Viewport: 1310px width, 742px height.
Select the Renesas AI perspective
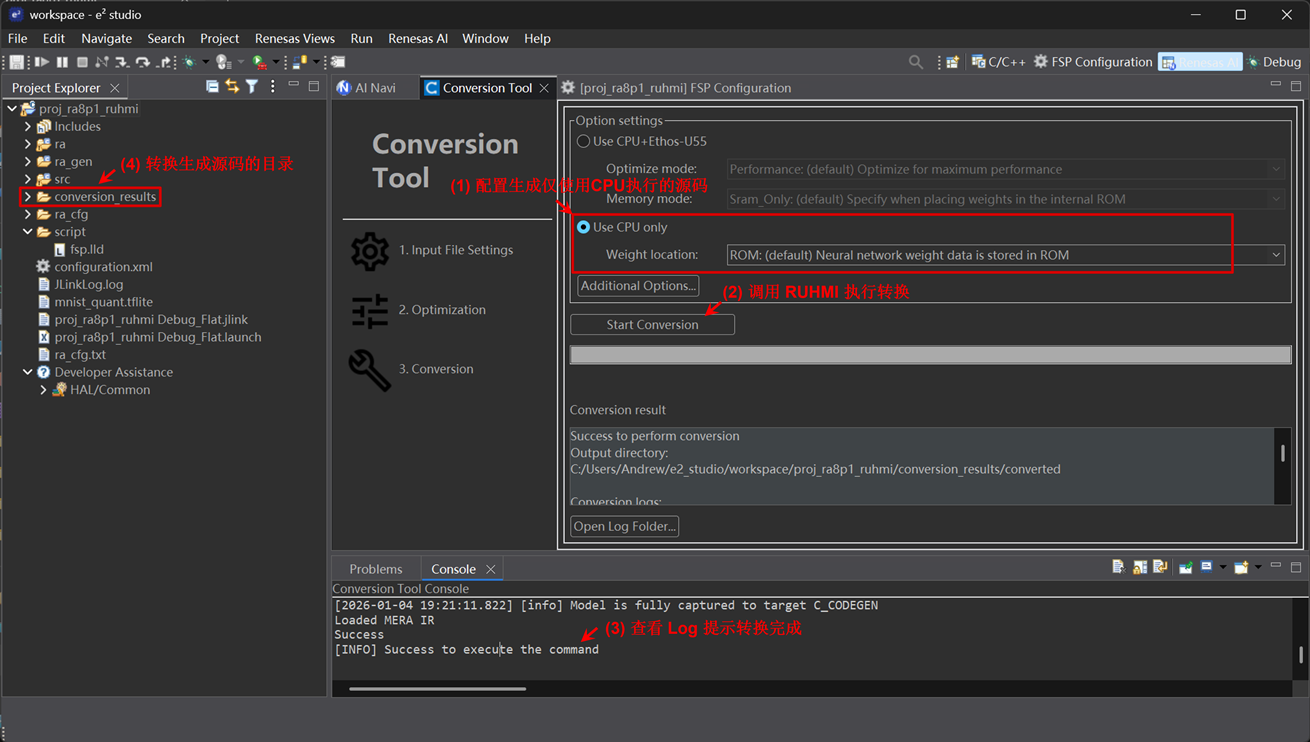click(x=1200, y=62)
